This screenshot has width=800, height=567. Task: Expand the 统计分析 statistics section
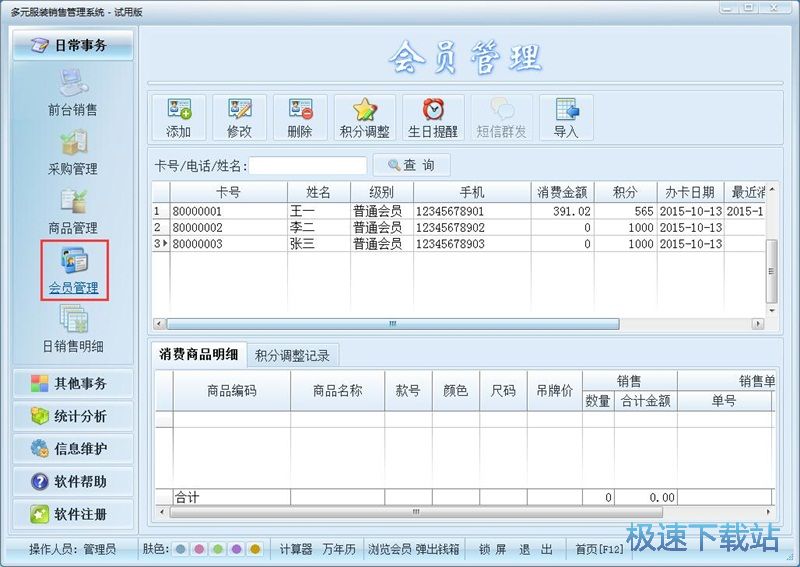pyautogui.click(x=73, y=416)
